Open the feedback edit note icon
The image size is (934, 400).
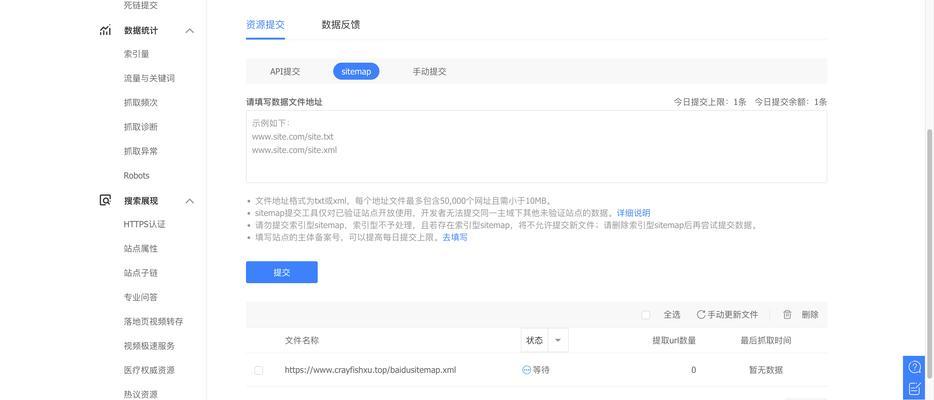tap(914, 388)
